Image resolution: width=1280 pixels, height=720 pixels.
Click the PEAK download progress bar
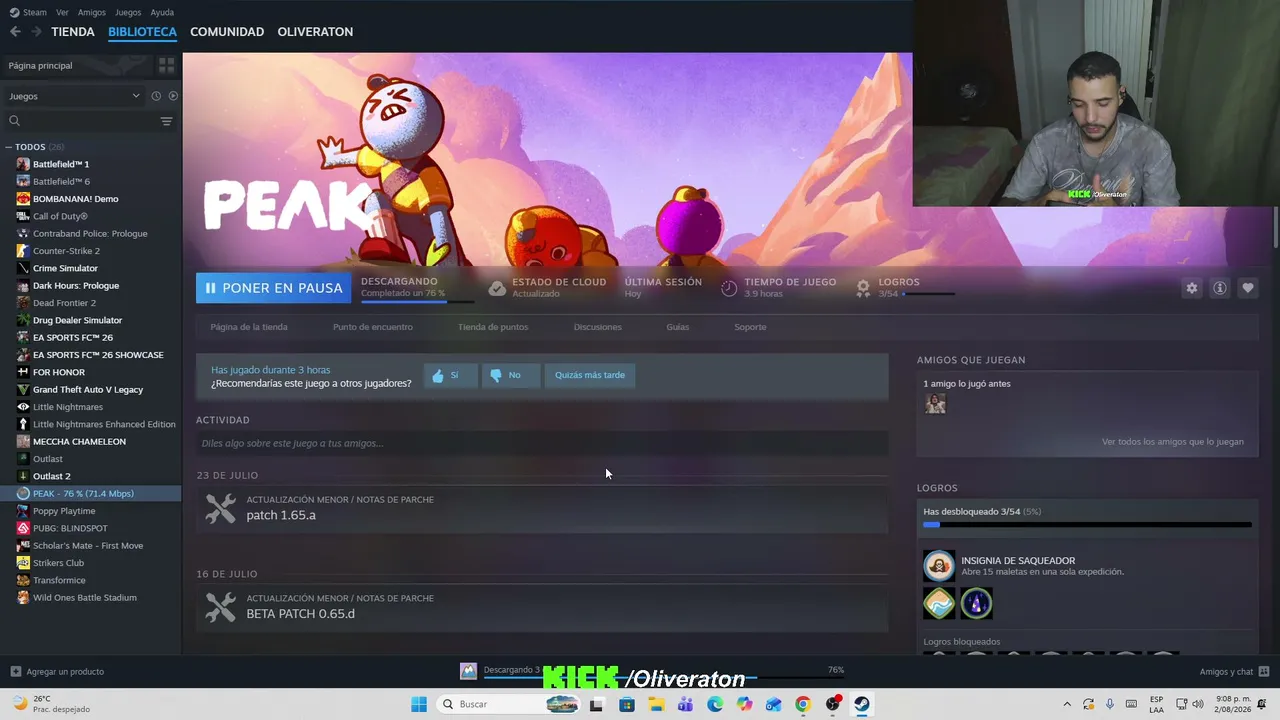418,301
